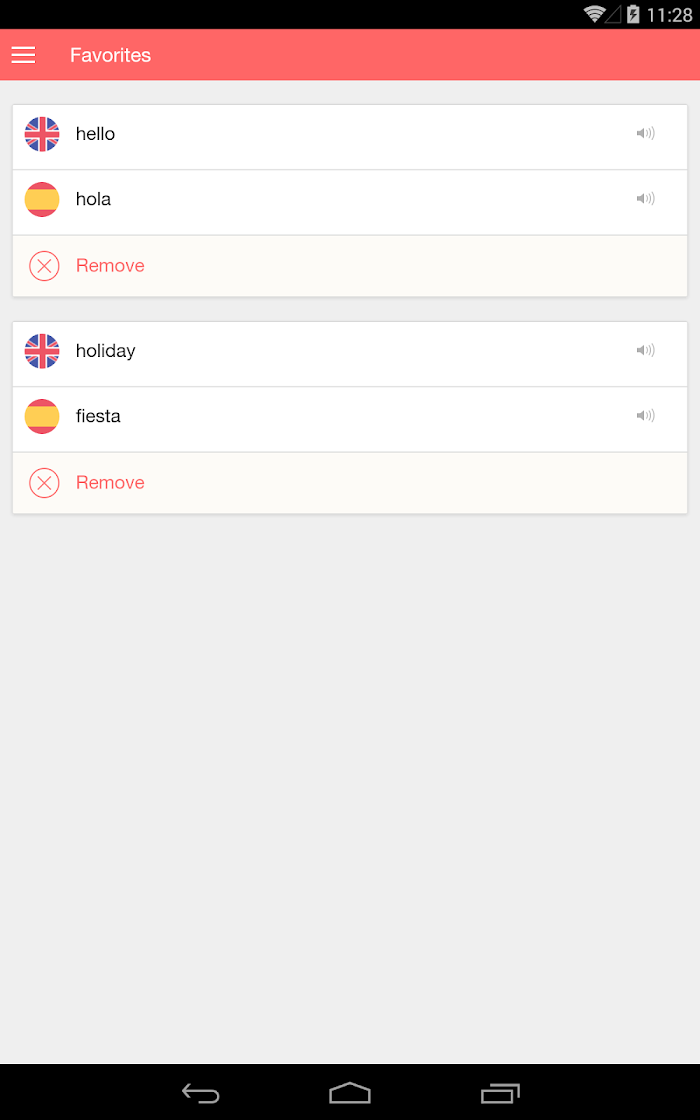700x1120 pixels.
Task: Click the X circle under fiesta
Action: pos(44,483)
